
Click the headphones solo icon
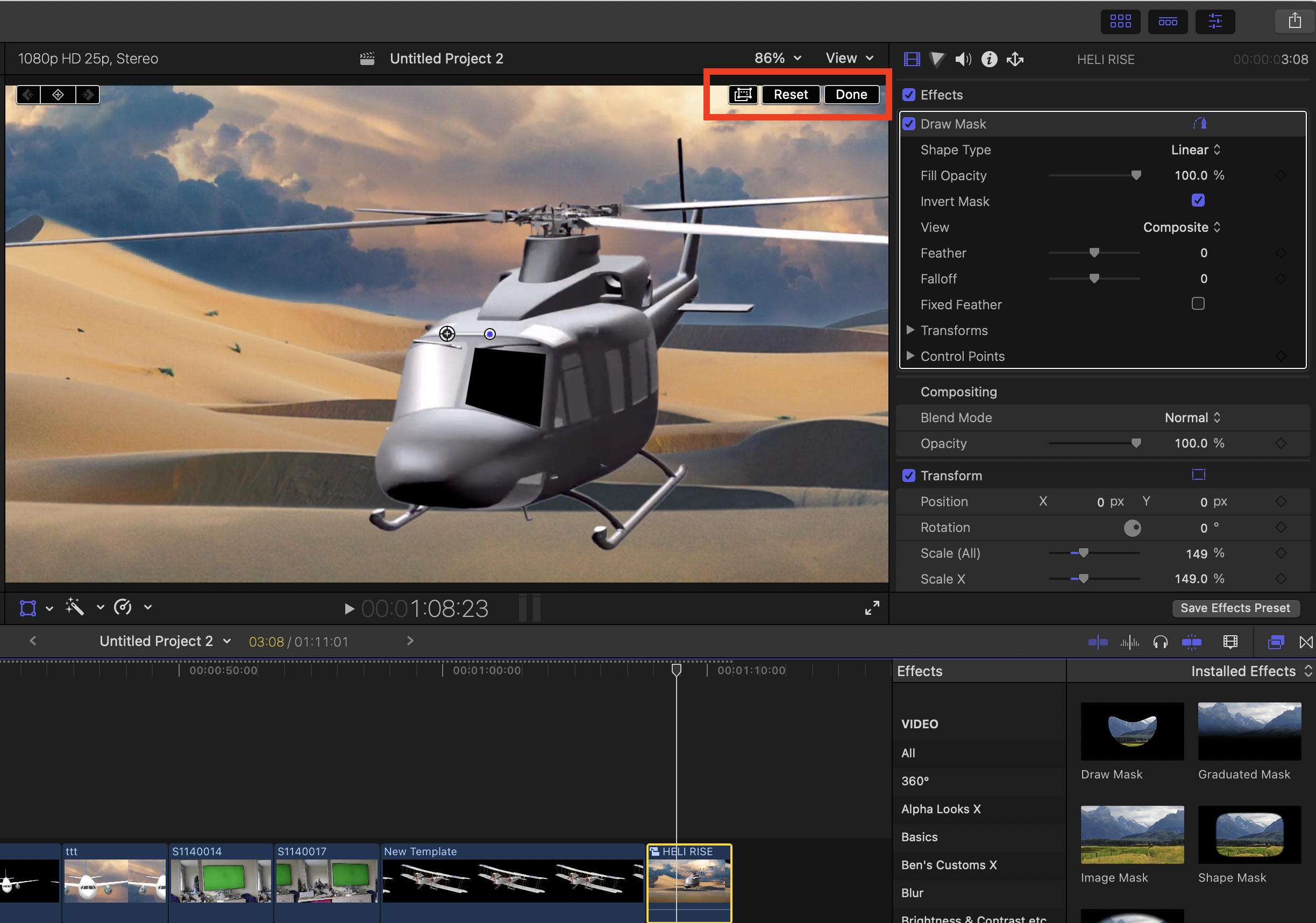(x=1161, y=642)
